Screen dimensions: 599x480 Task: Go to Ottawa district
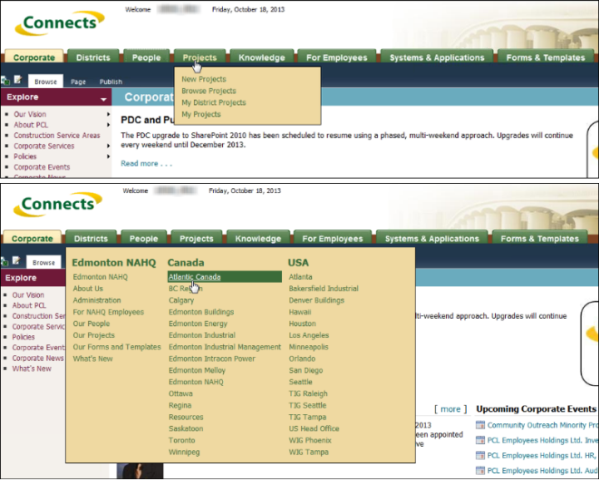tap(181, 394)
